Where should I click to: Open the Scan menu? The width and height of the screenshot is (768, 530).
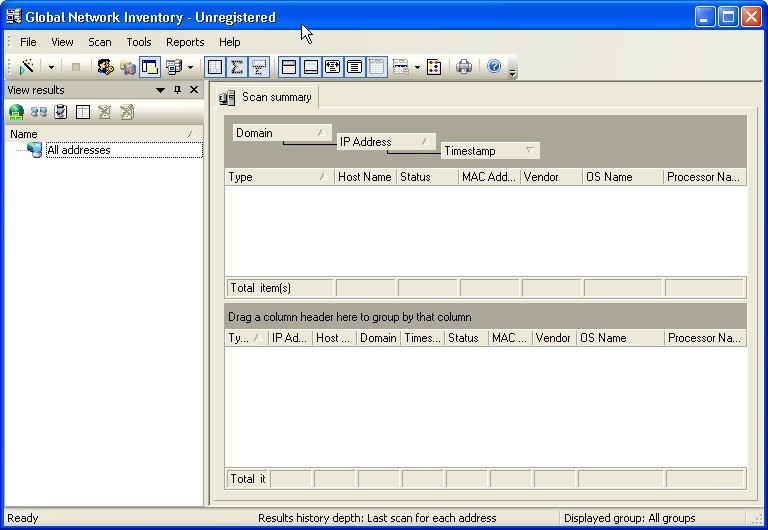[99, 42]
